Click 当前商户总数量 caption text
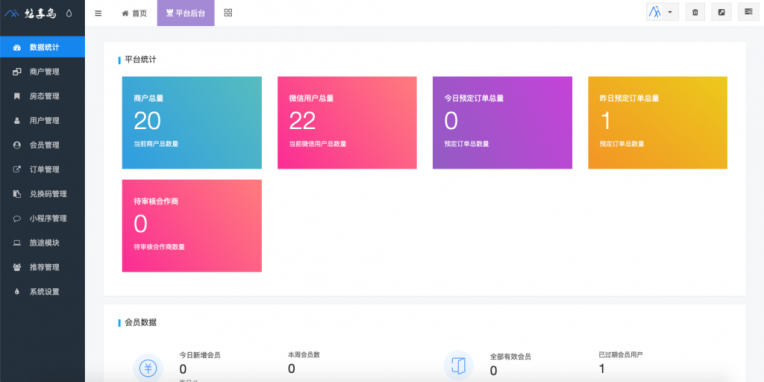764x382 pixels. (x=156, y=144)
